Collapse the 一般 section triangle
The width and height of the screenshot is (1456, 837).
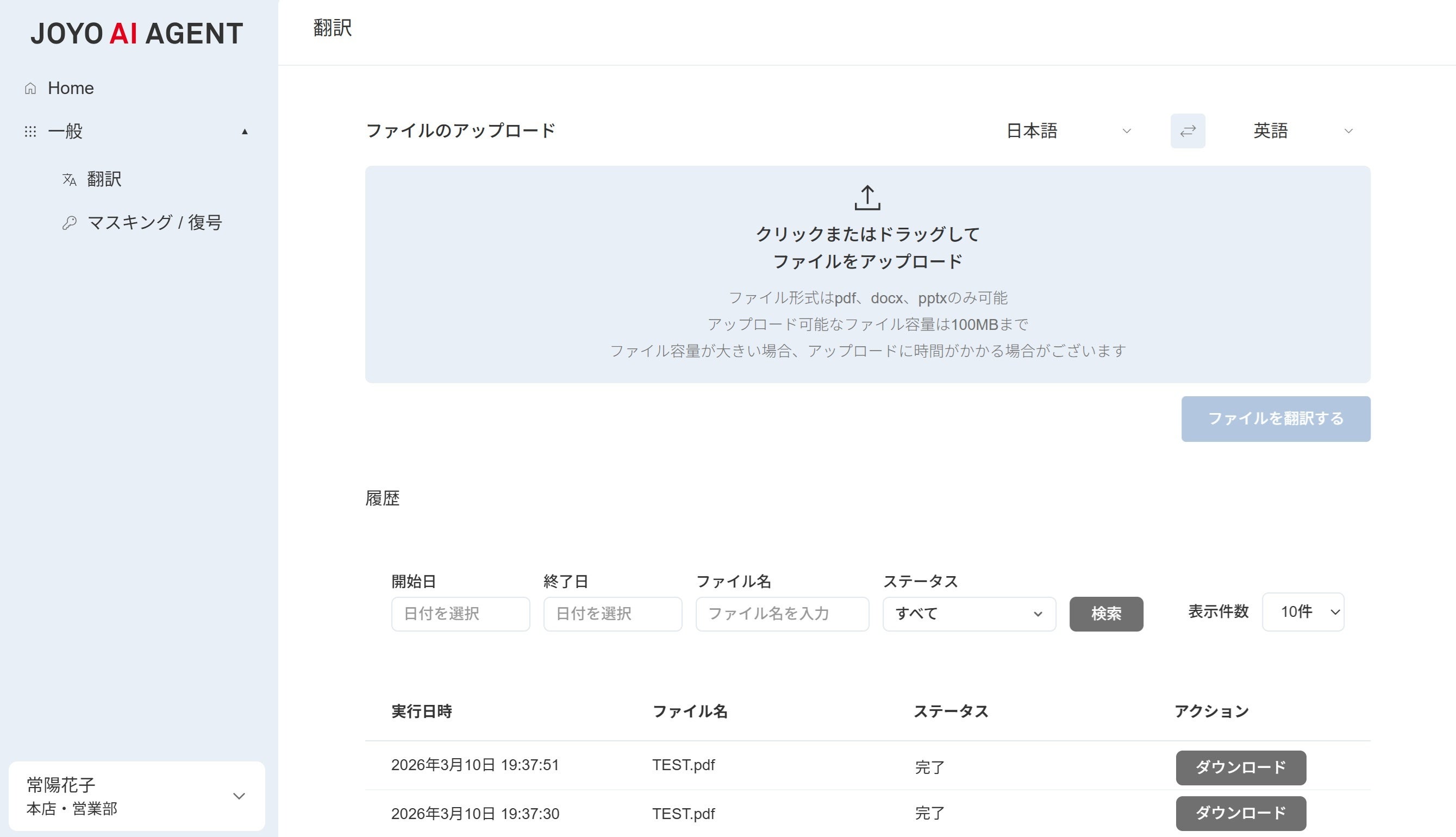coord(244,132)
